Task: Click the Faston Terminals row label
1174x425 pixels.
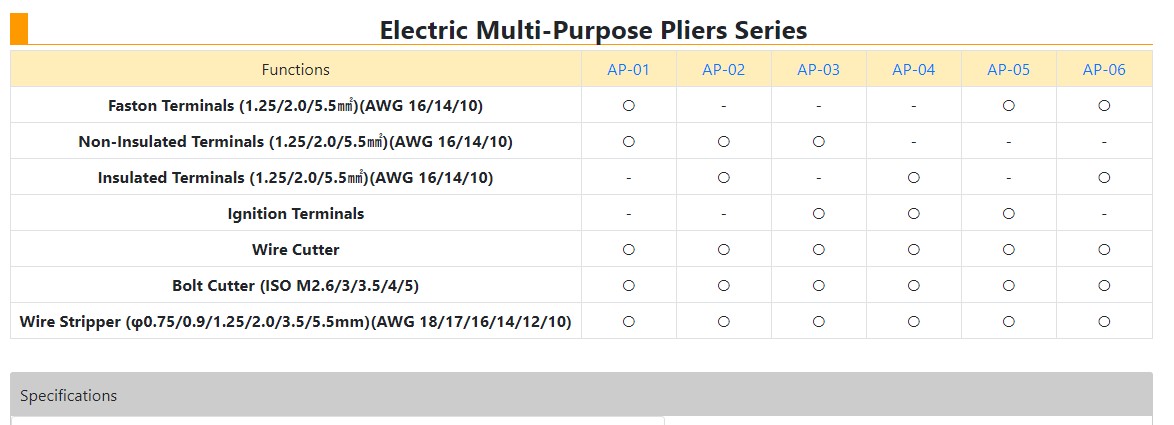Action: pyautogui.click(x=296, y=106)
